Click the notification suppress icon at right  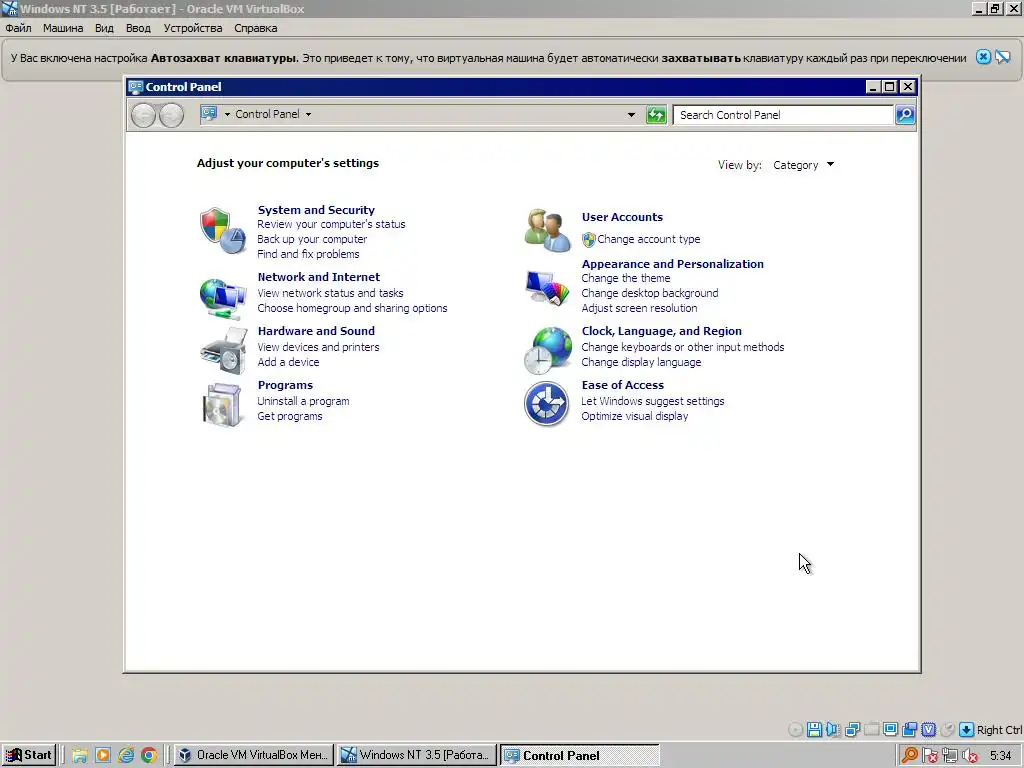point(1002,57)
